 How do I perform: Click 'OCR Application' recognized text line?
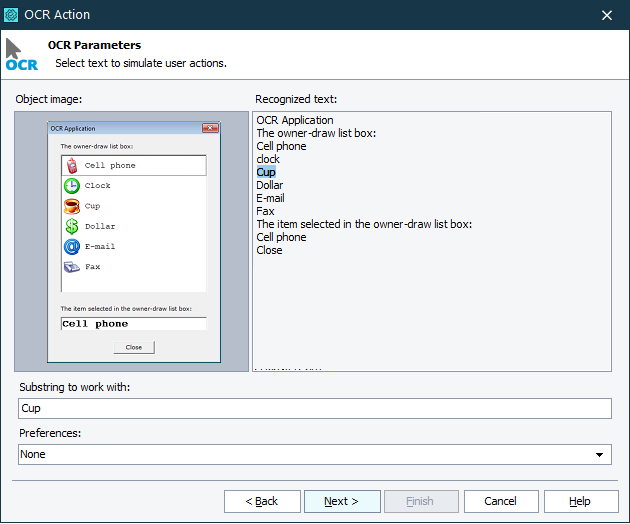(x=295, y=120)
